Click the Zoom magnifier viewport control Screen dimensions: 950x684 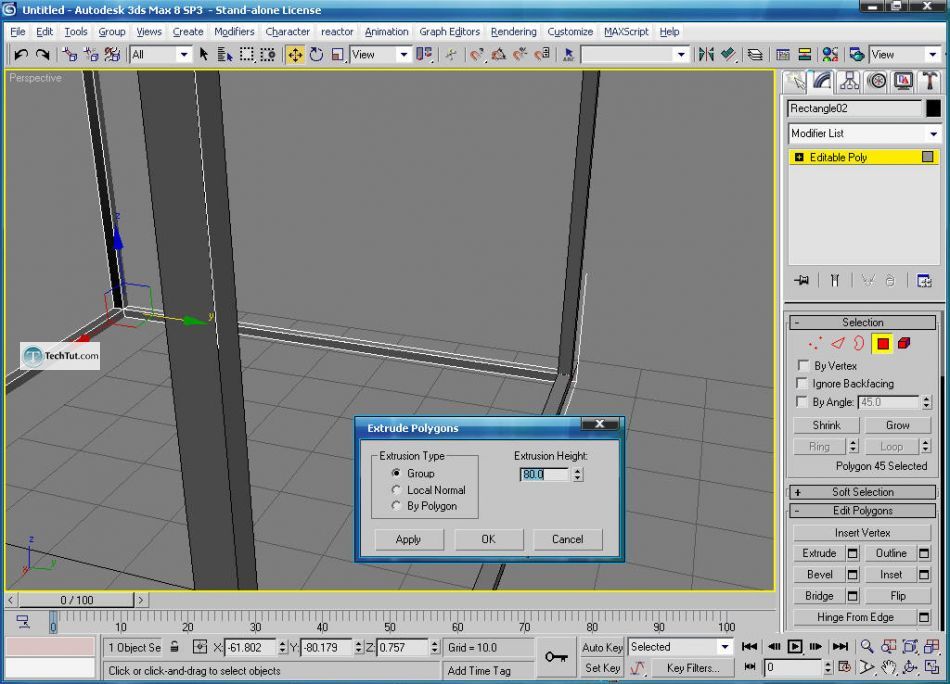[867, 646]
